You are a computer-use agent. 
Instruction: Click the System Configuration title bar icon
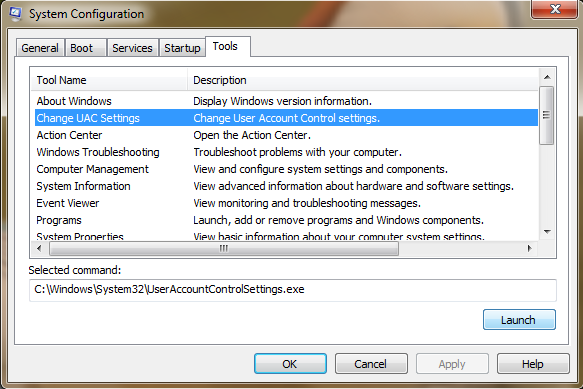click(16, 14)
